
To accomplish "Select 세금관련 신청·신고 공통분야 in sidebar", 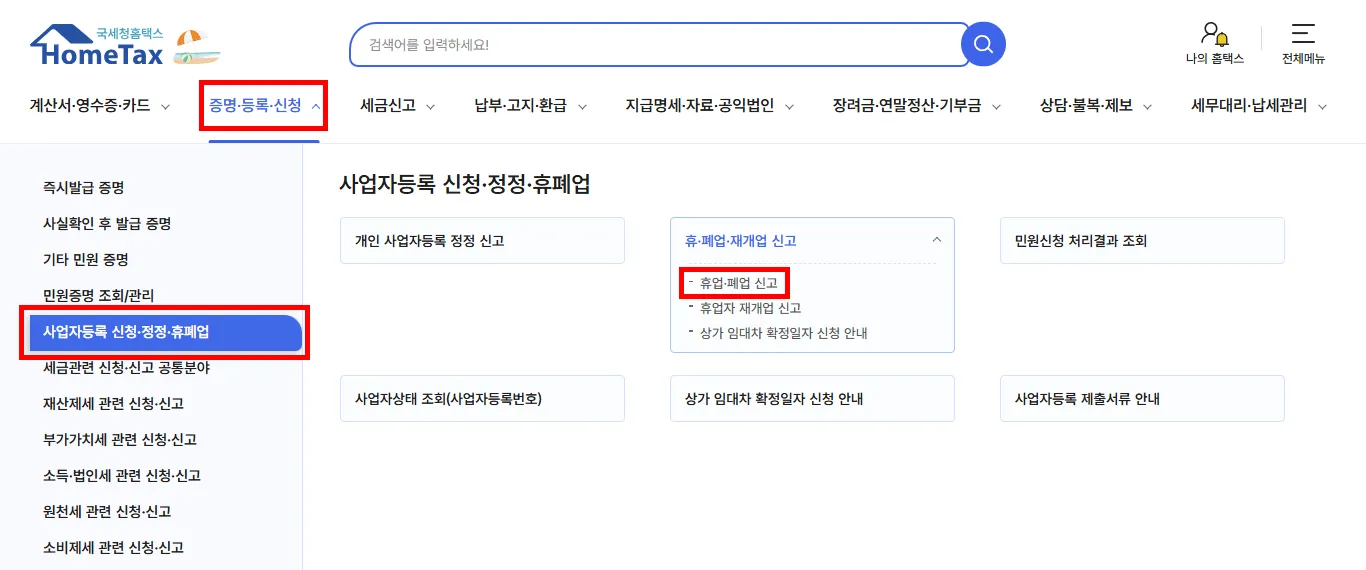I will tap(126, 368).
